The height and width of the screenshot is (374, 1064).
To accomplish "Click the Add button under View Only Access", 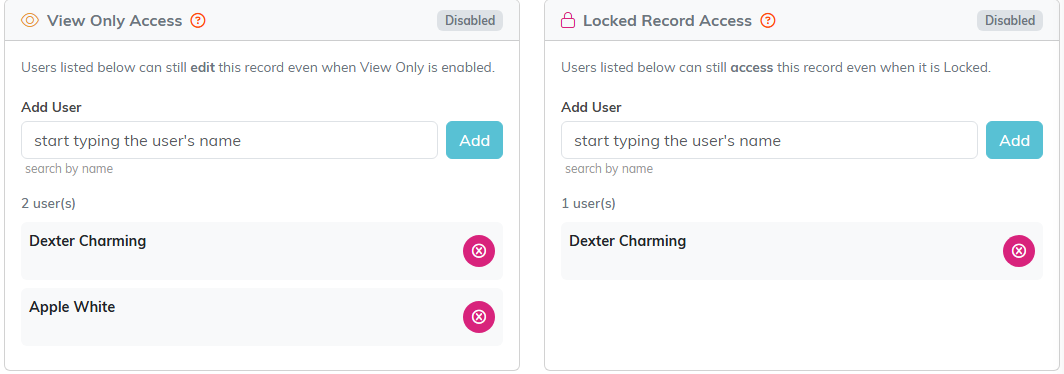I will click(x=474, y=140).
